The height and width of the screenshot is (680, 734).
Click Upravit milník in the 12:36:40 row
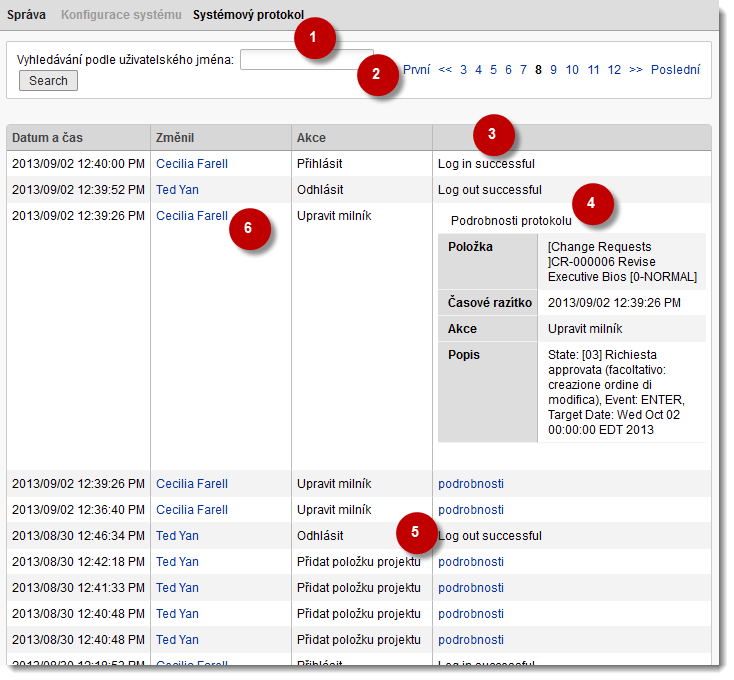pos(334,510)
